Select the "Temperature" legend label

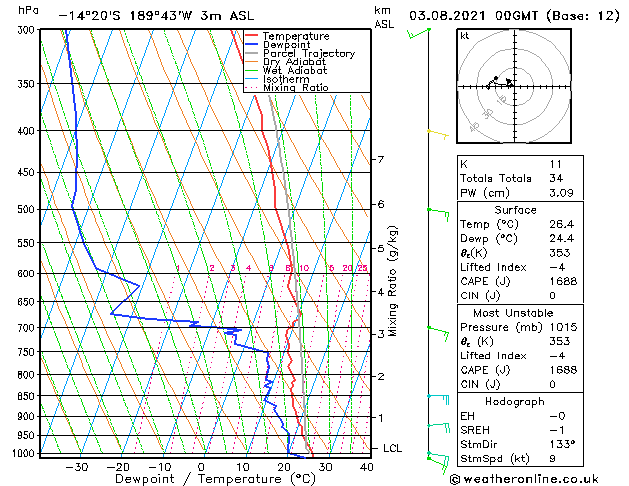point(296,36)
